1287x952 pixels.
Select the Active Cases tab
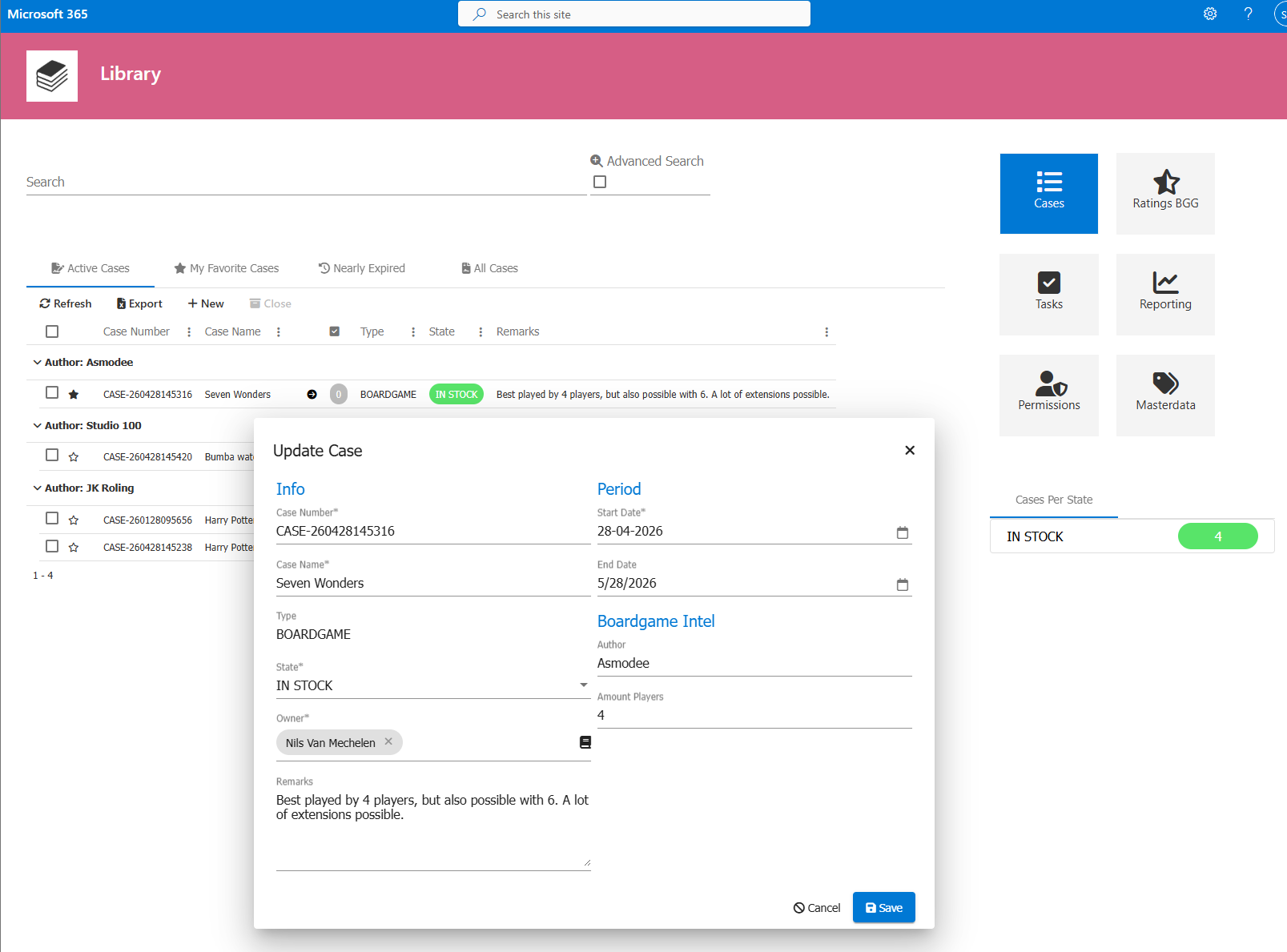pos(90,268)
